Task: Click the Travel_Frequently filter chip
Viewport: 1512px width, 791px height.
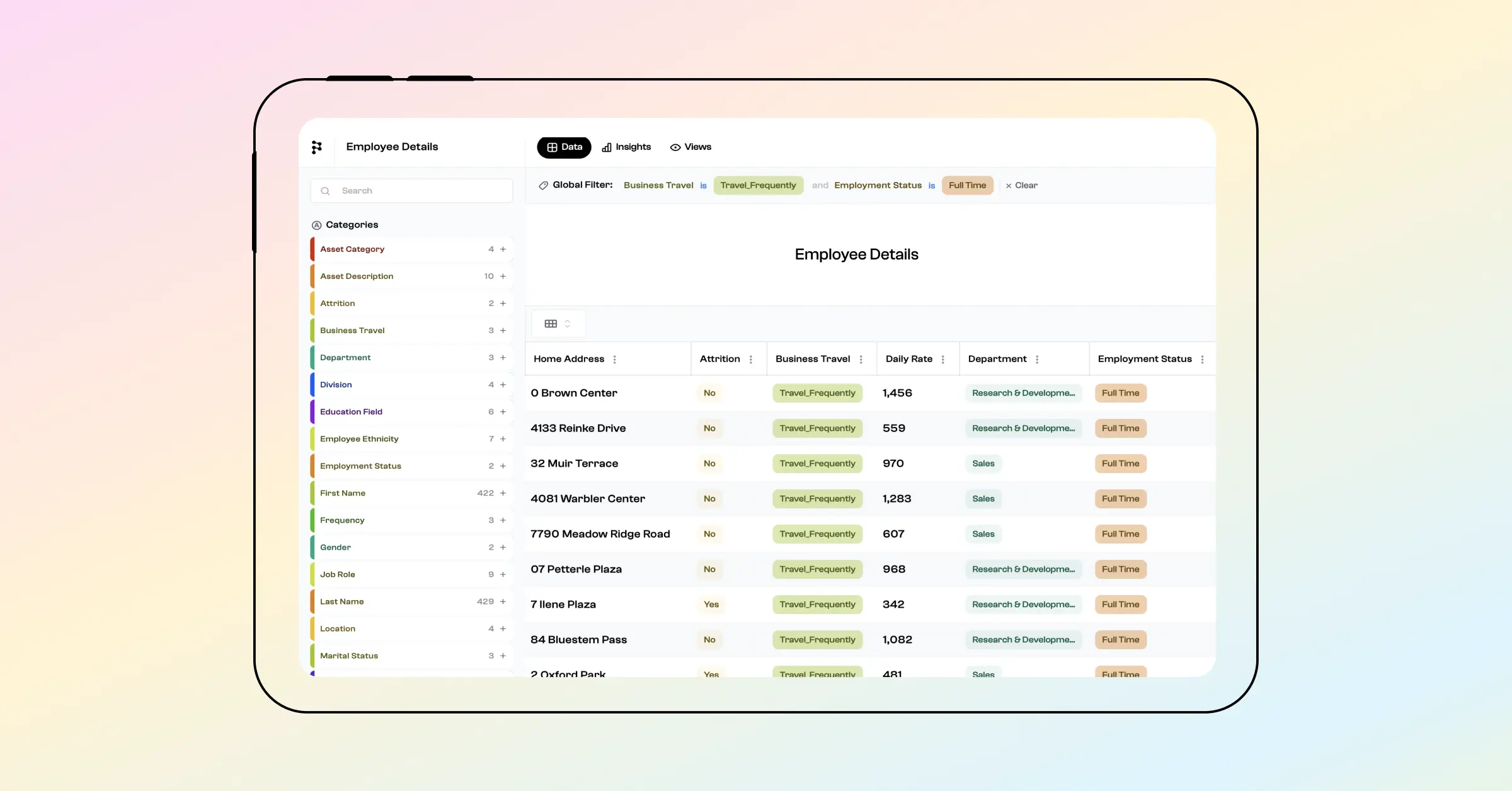Action: pos(758,185)
